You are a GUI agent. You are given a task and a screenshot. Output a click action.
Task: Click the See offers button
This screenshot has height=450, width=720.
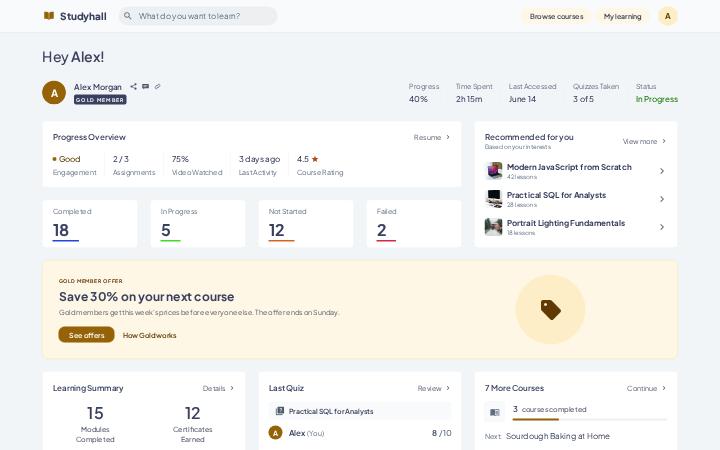(x=86, y=335)
